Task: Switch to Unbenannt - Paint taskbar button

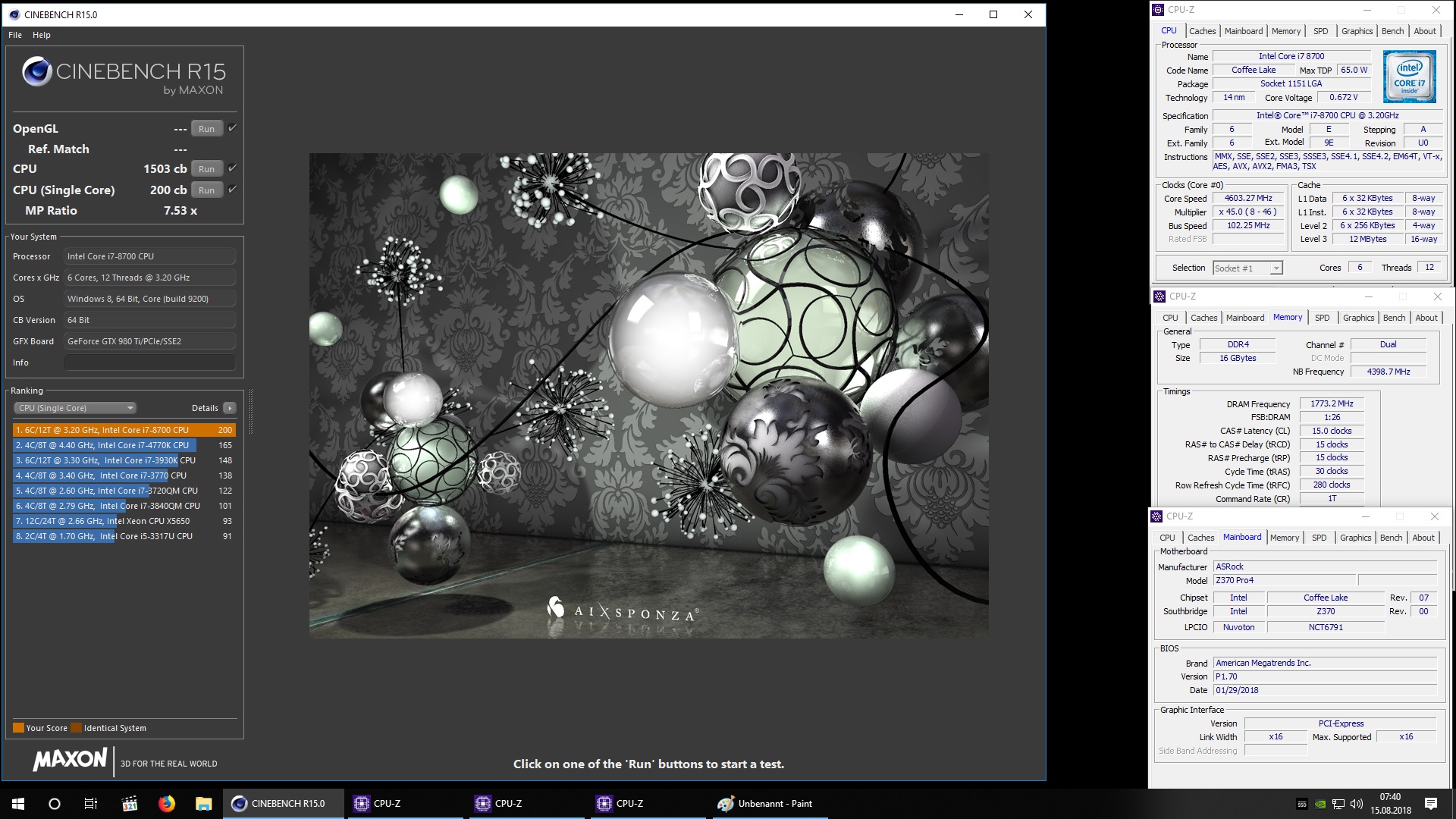Action: [770, 804]
